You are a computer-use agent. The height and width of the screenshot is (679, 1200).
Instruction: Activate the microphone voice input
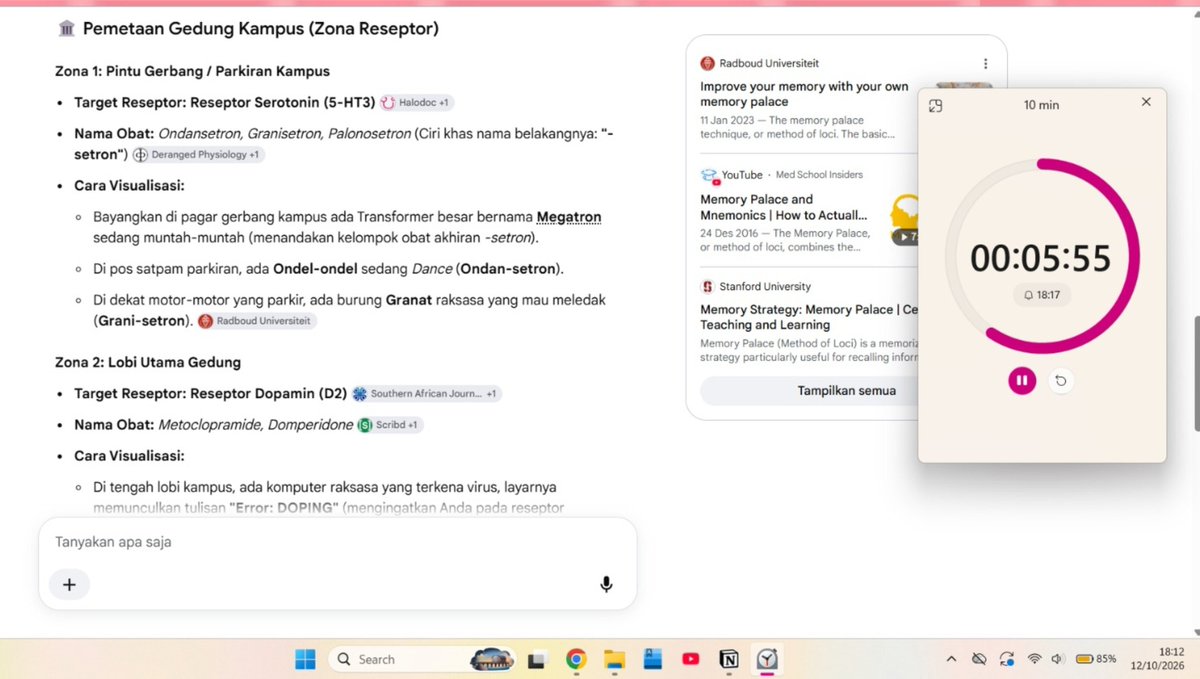point(606,585)
